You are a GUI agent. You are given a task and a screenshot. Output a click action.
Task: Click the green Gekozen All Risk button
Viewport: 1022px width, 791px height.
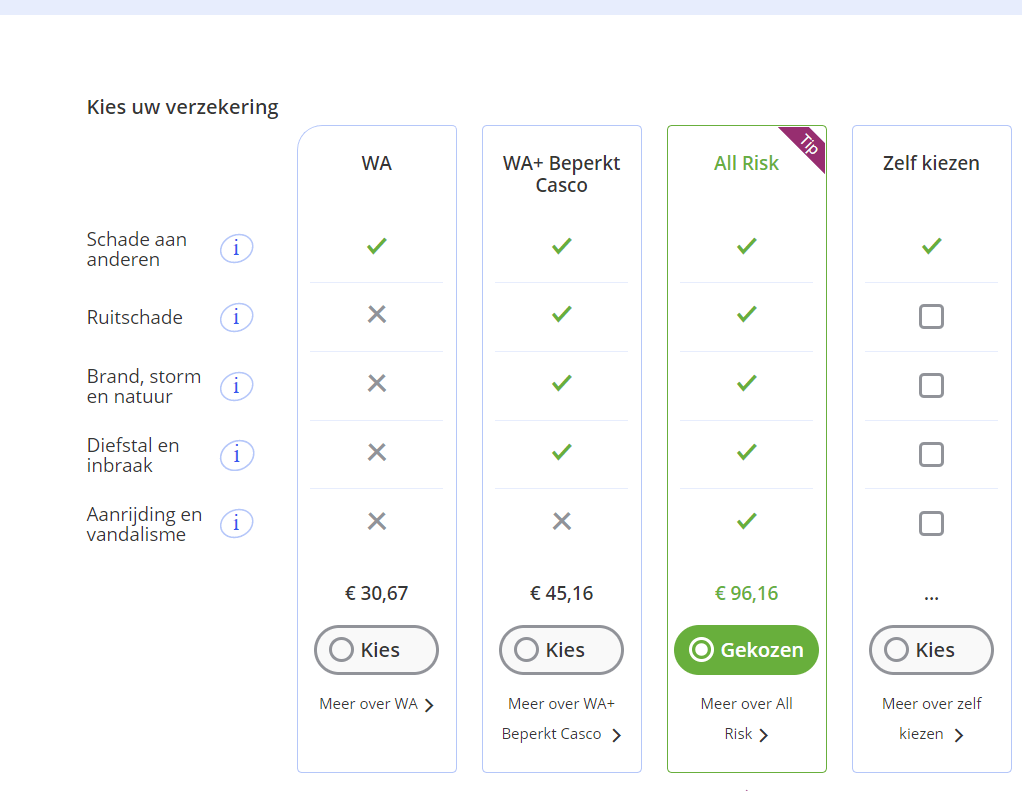(746, 650)
